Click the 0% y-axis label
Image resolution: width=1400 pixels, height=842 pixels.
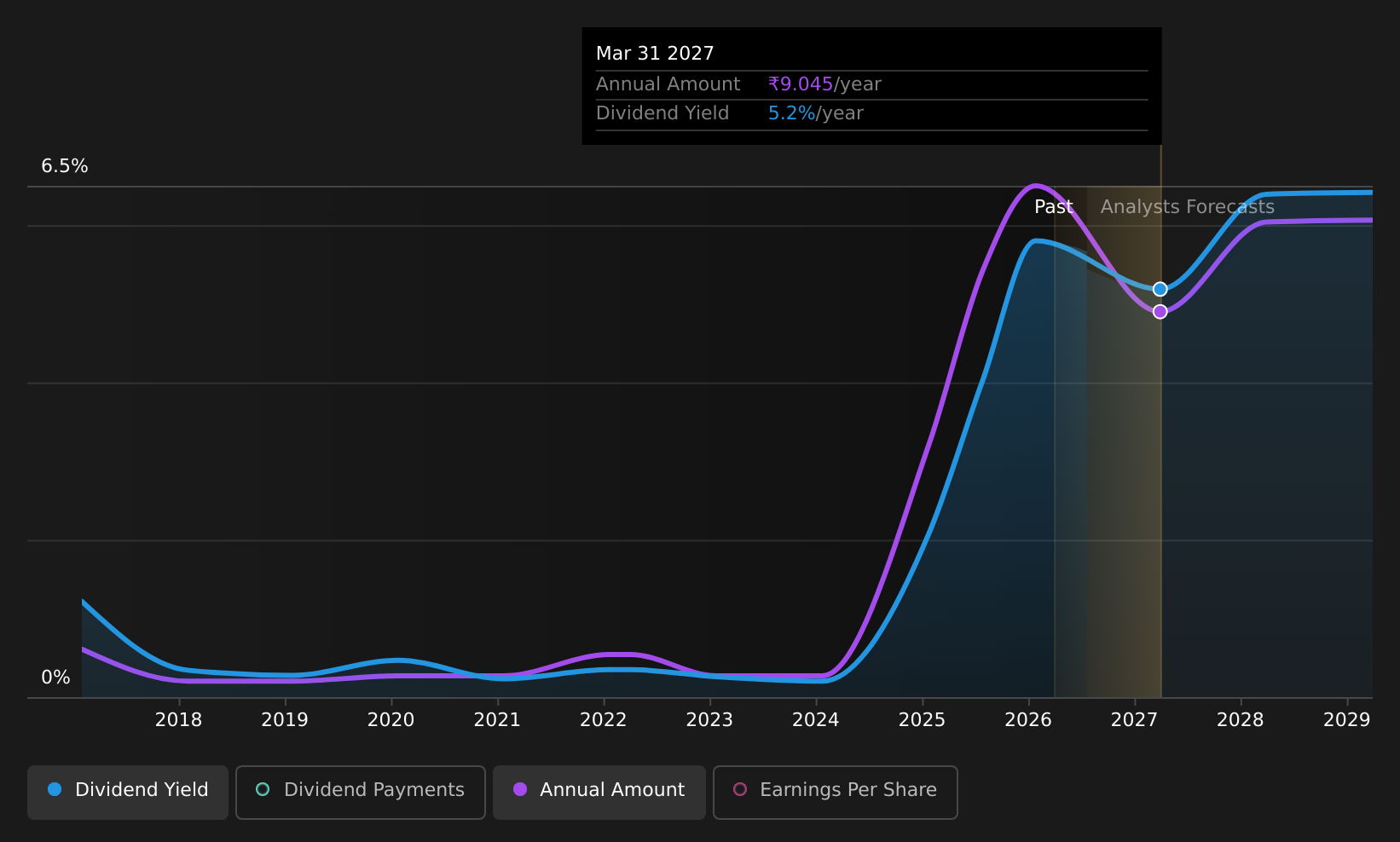(x=55, y=678)
